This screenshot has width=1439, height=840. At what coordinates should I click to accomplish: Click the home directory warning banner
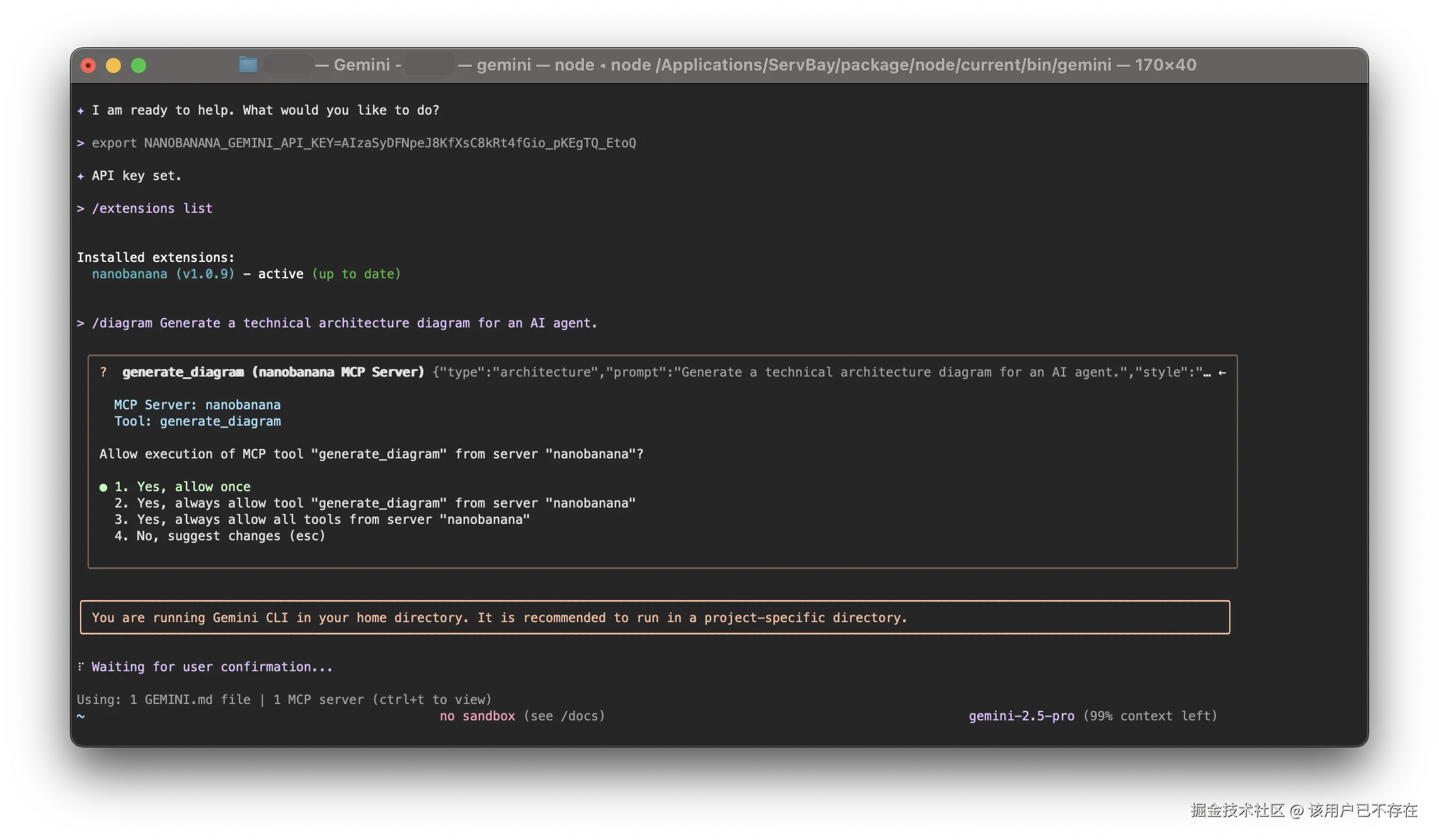coord(654,618)
